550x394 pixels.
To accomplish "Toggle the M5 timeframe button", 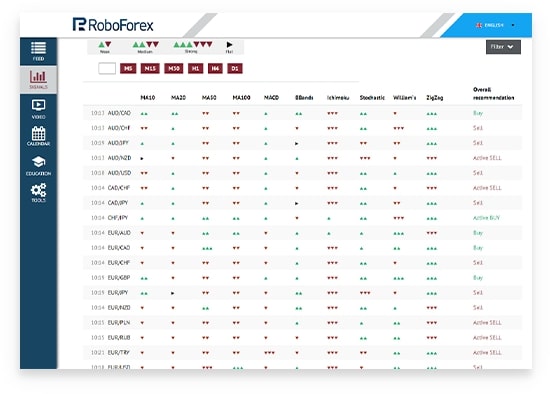I will 128,68.
